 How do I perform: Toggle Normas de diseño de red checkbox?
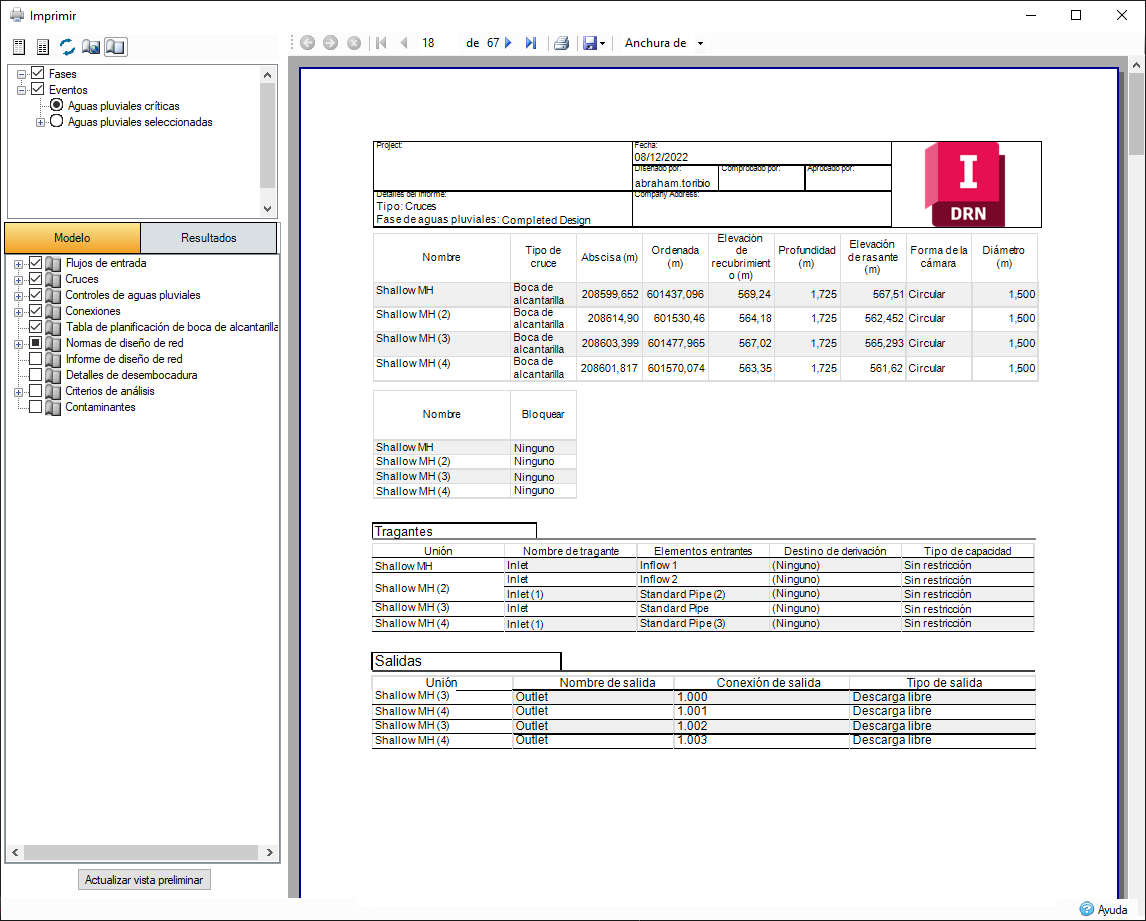[35, 343]
